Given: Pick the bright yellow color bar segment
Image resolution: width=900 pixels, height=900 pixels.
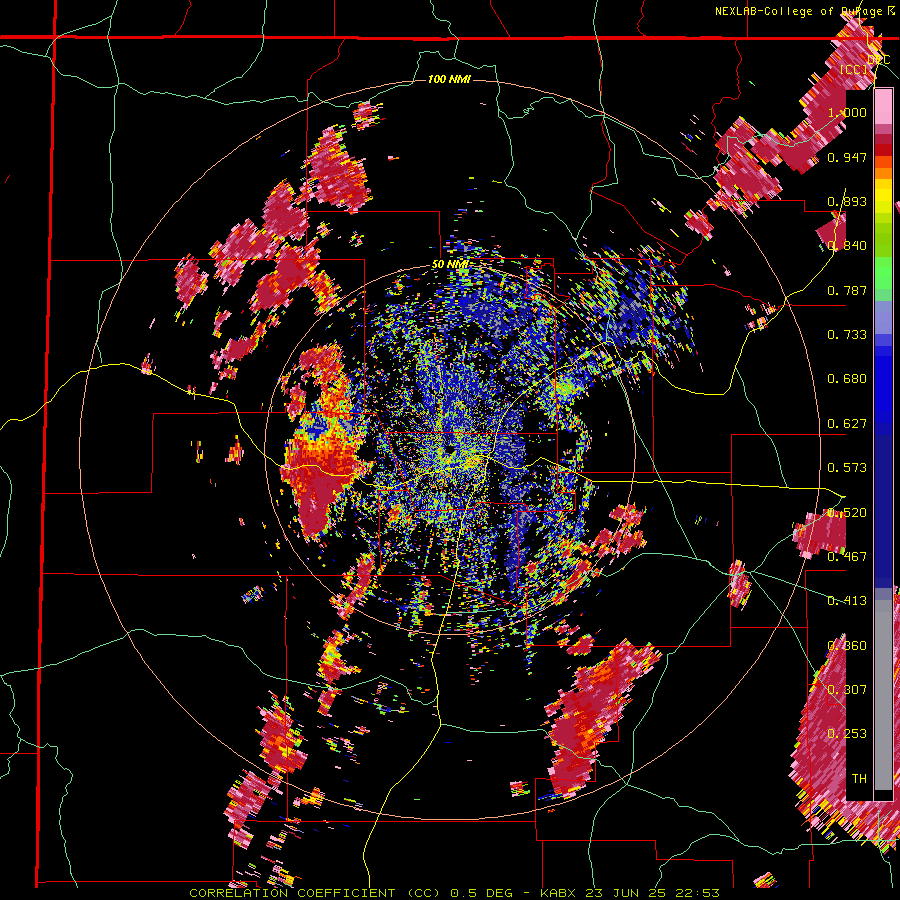Looking at the screenshot, I should pos(883,197).
